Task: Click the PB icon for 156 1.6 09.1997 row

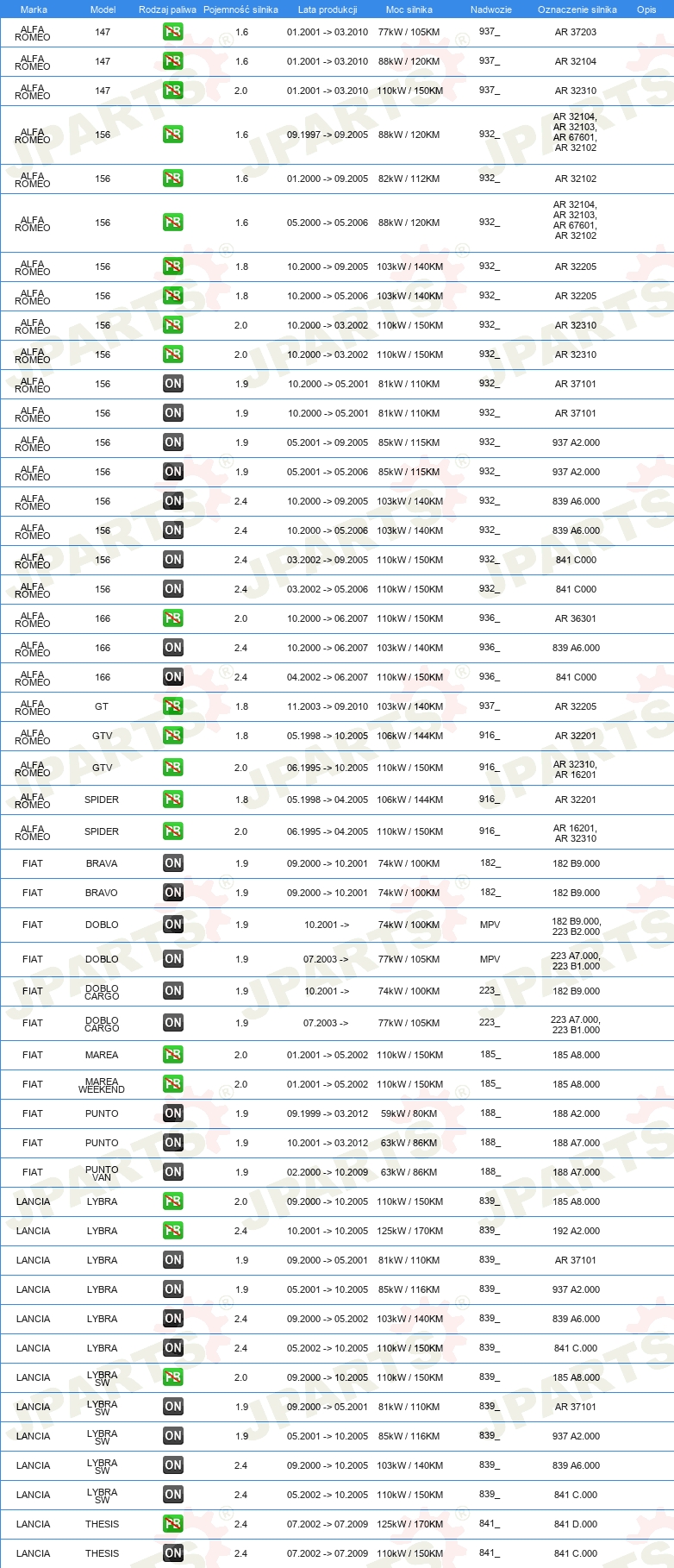Action: [x=173, y=135]
